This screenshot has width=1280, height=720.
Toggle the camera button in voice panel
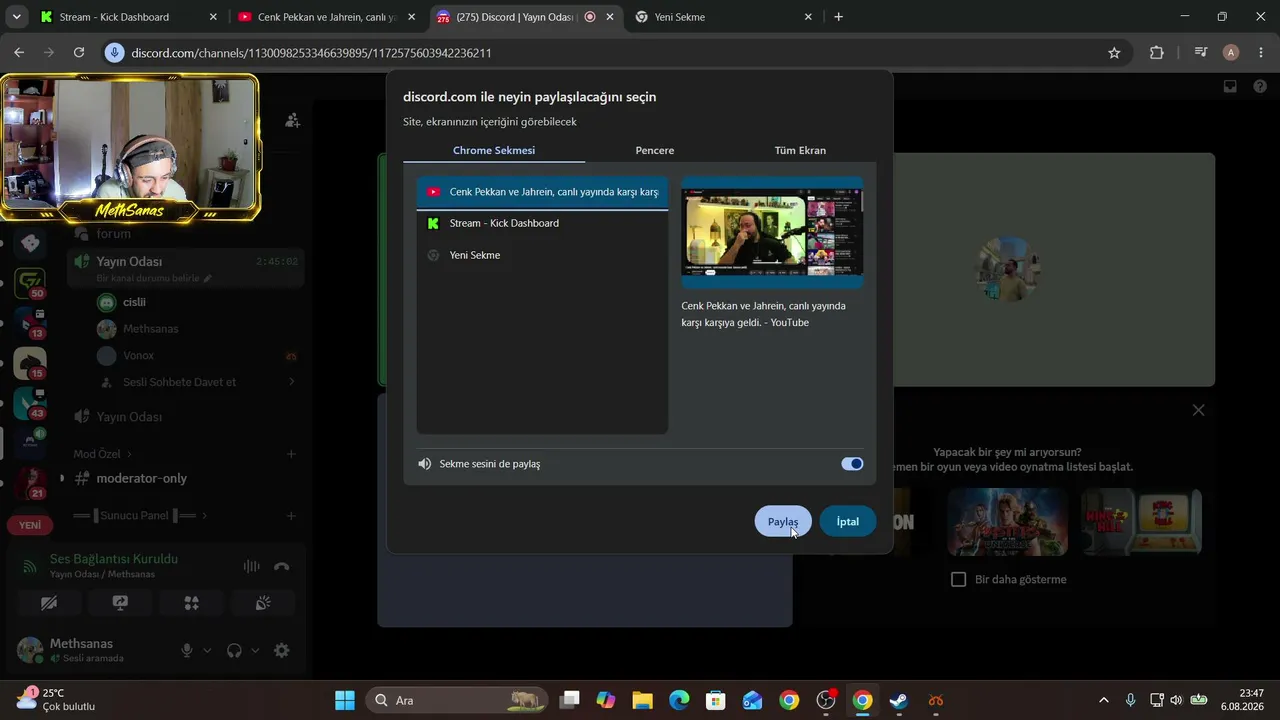(49, 603)
